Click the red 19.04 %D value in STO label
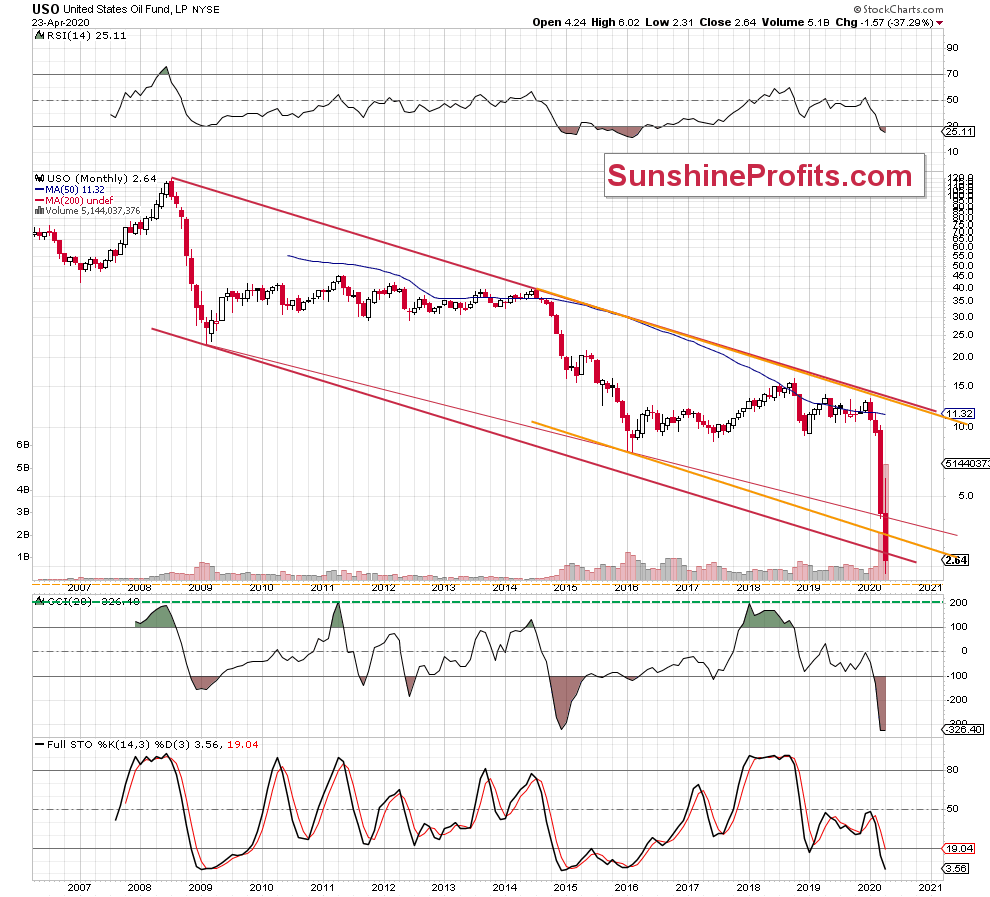990x897 pixels. coord(242,745)
